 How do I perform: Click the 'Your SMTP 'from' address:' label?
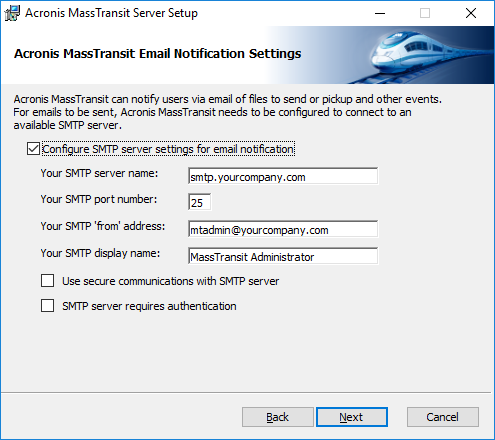coord(103,226)
